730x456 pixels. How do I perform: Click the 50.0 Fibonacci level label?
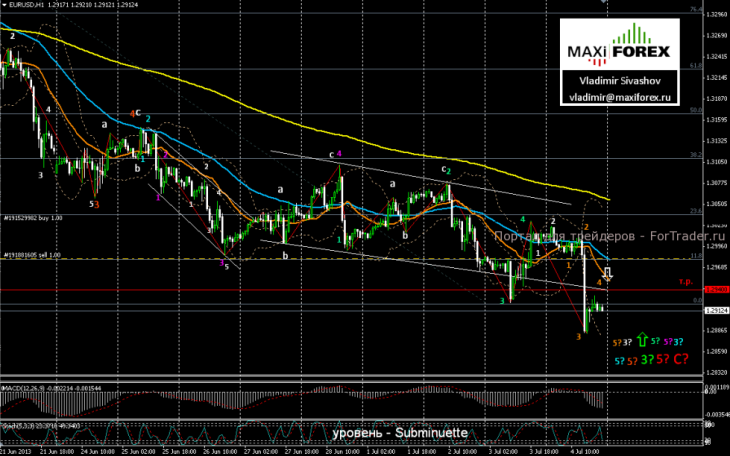(x=696, y=110)
